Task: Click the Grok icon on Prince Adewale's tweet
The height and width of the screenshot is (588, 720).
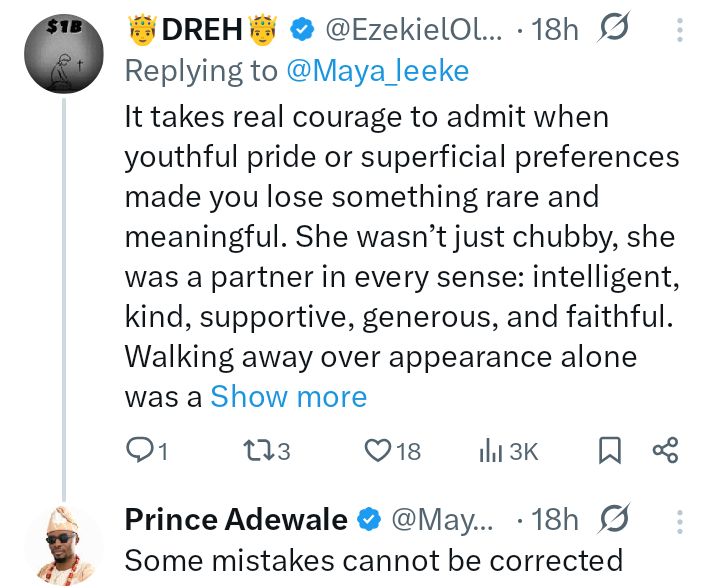Action: (610, 520)
